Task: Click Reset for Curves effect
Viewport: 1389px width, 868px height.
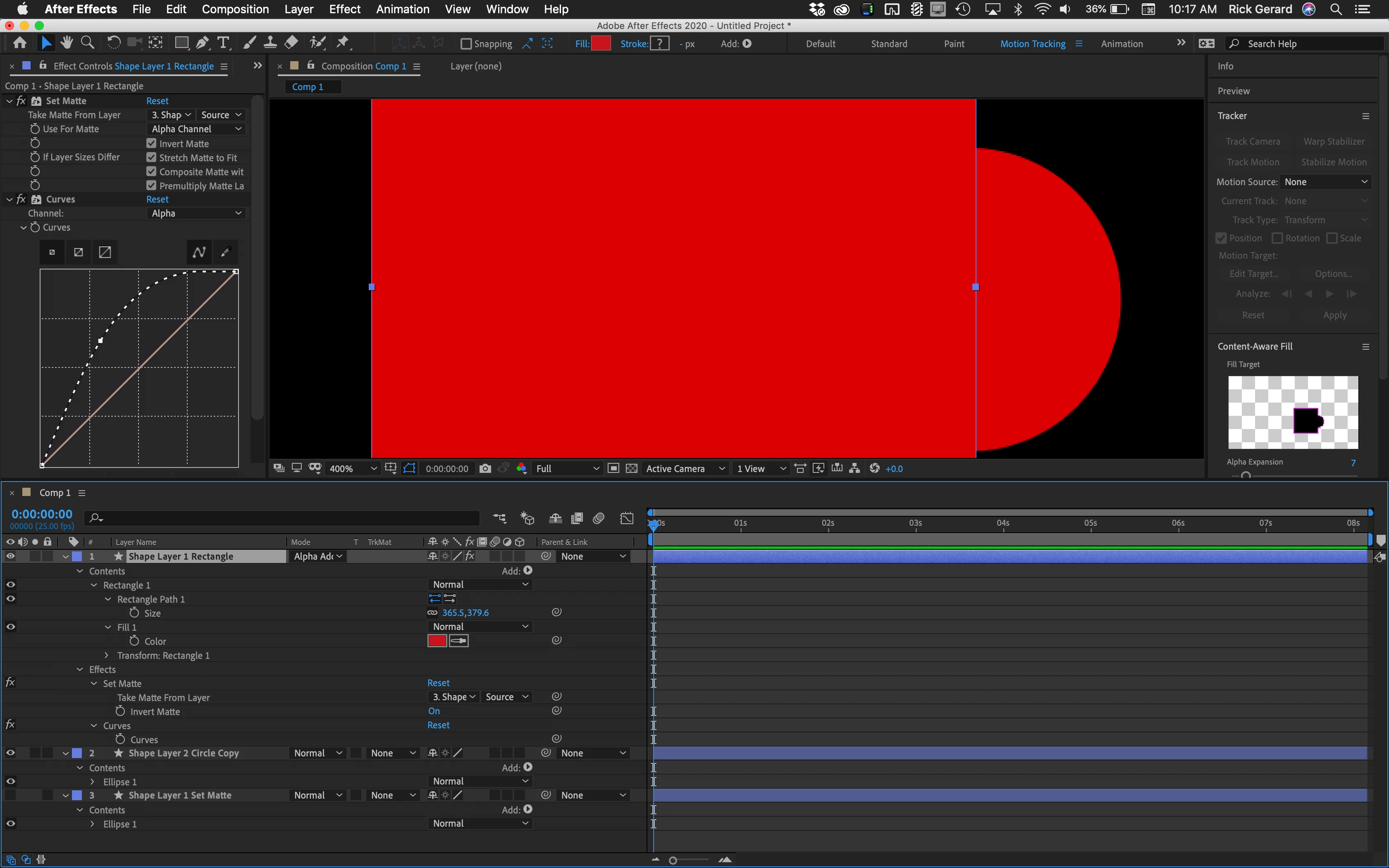Action: pos(157,199)
